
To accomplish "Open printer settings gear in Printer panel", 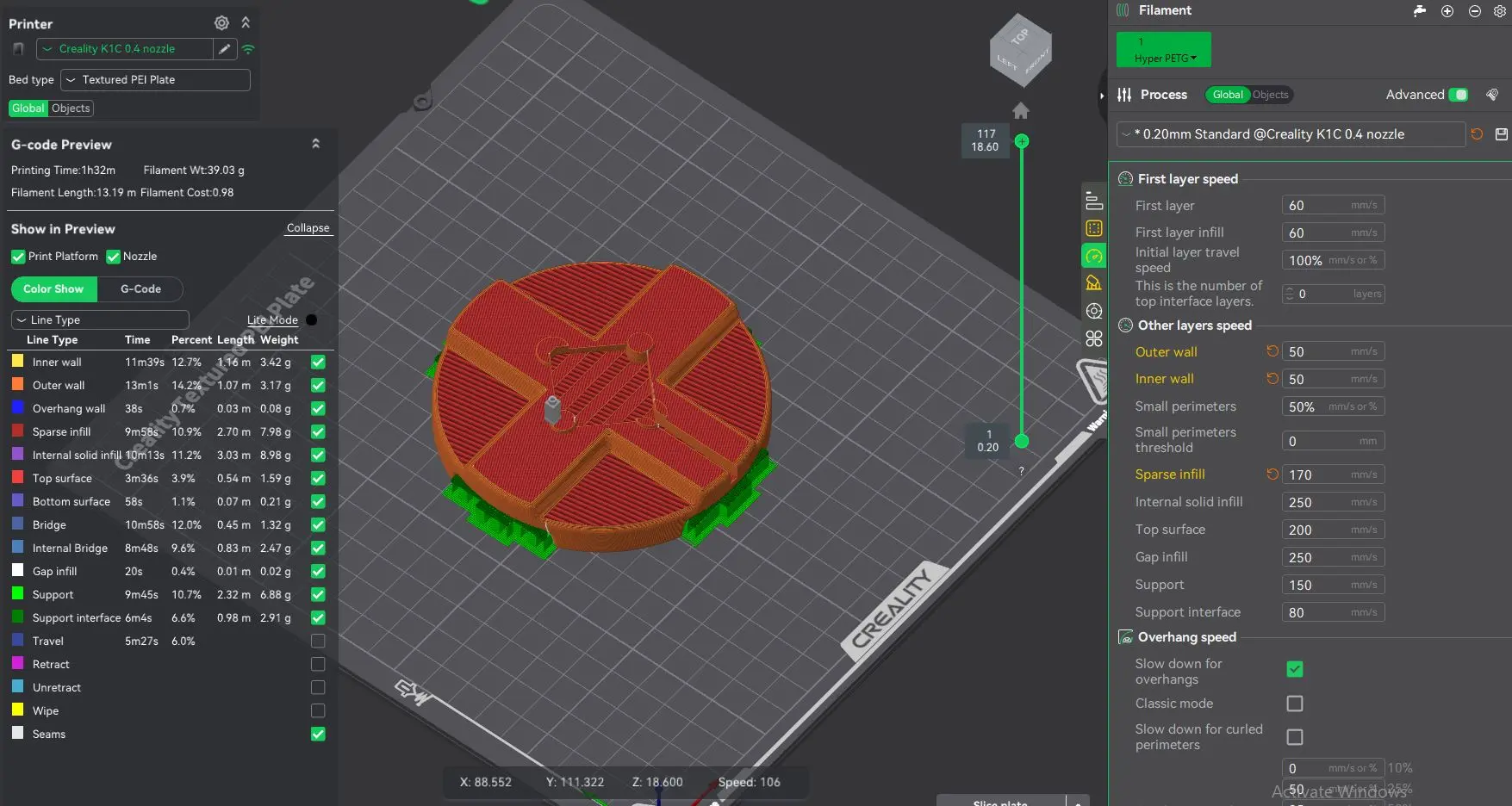I will [221, 22].
